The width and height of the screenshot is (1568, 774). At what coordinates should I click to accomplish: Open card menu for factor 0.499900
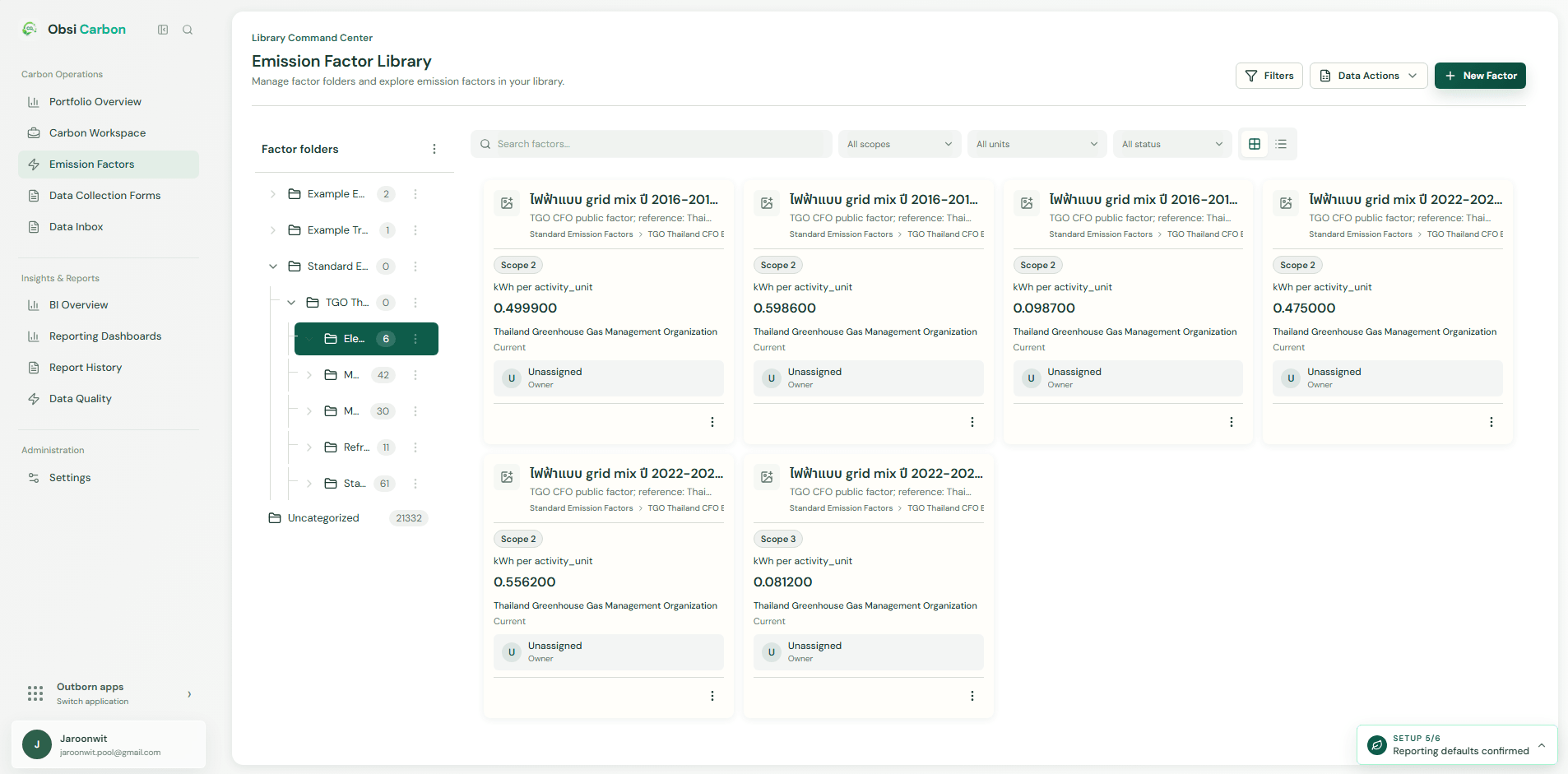point(712,422)
